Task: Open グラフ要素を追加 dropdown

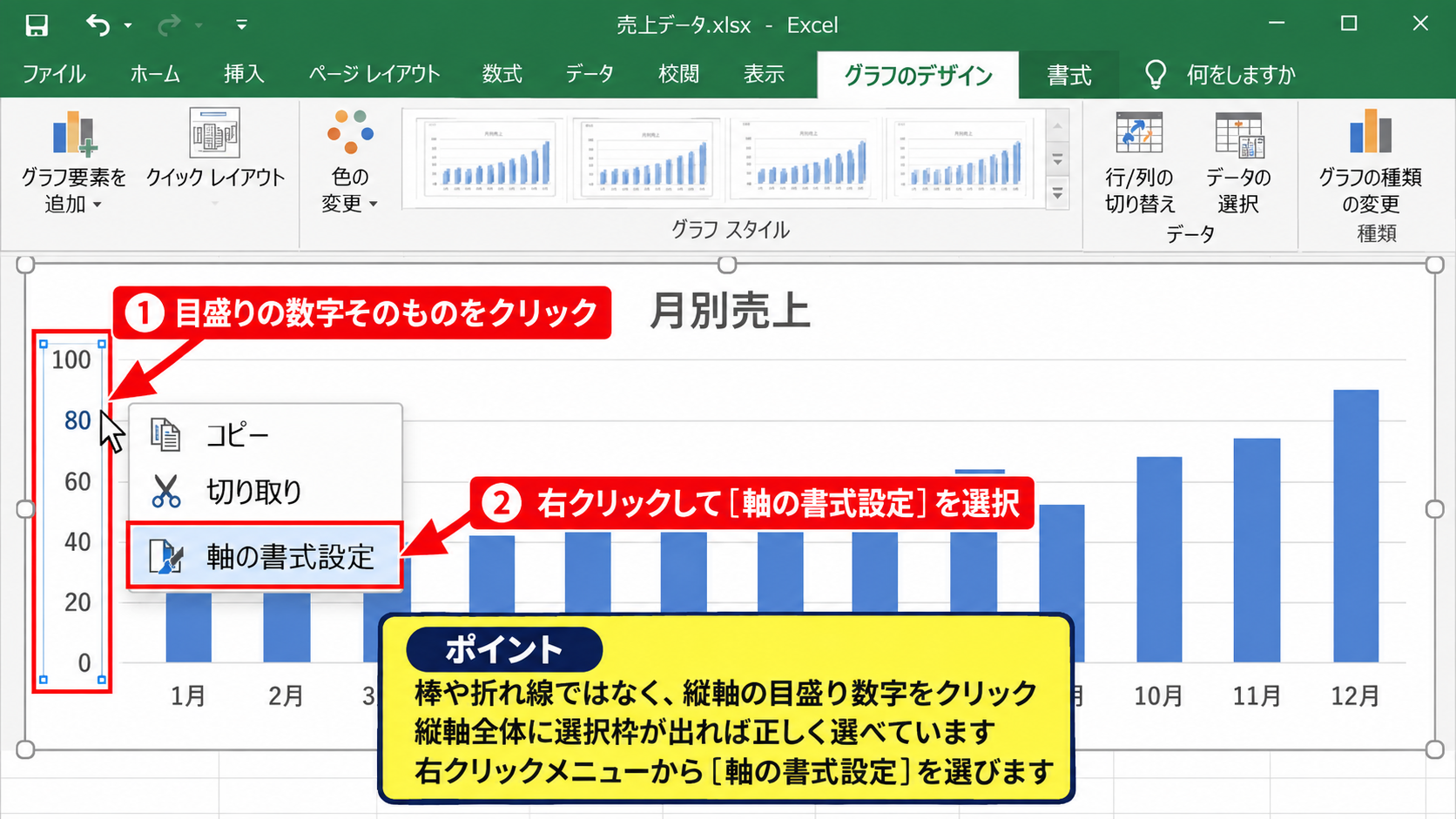Action: point(73,162)
